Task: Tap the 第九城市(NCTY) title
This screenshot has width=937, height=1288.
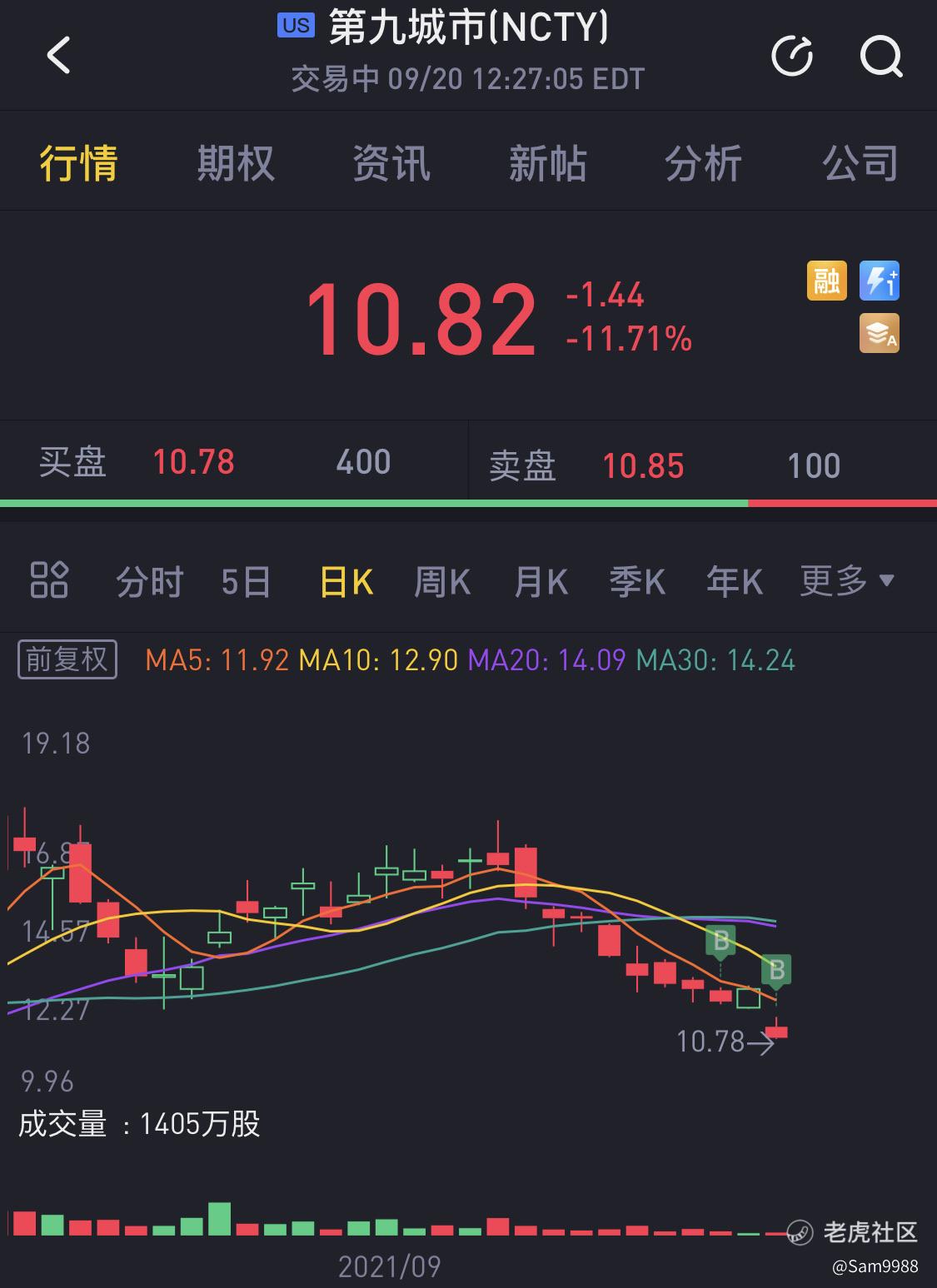Action: coord(469,27)
